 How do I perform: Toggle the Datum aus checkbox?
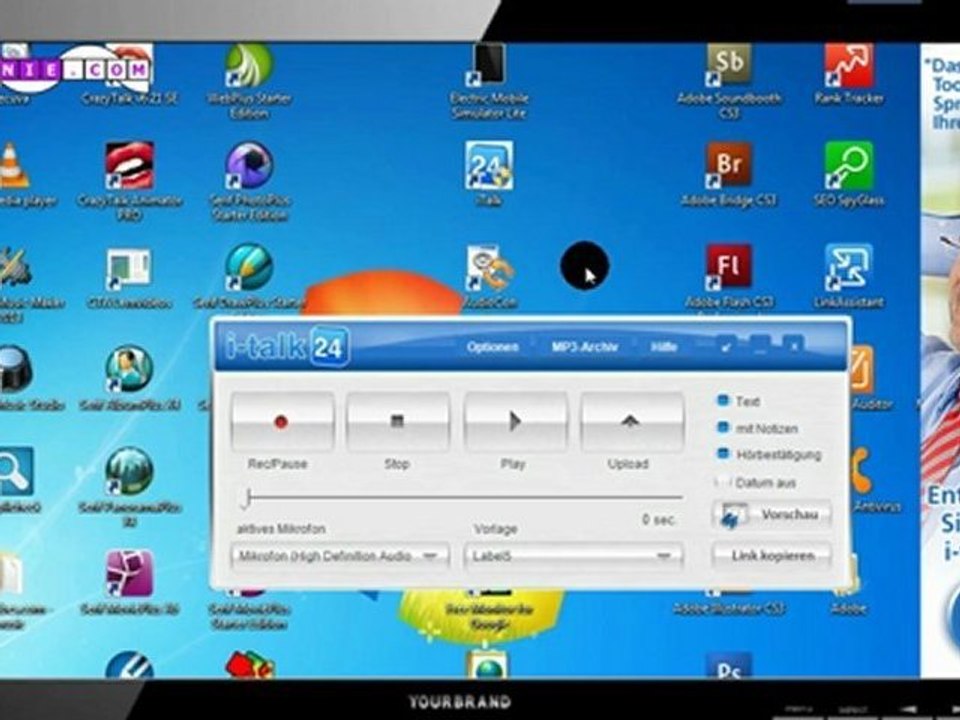pyautogui.click(x=723, y=482)
